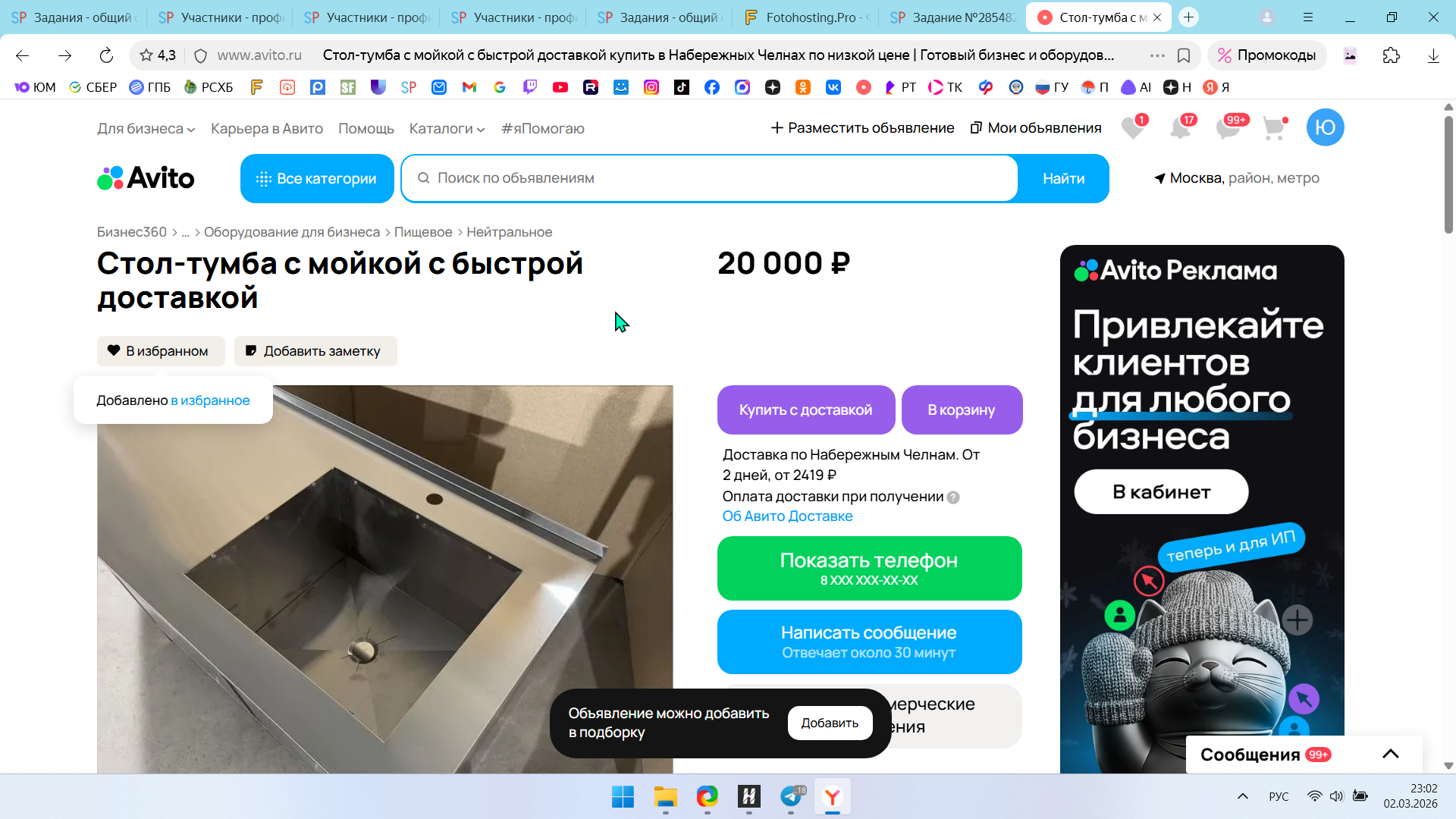Expand the «Для бизнеса» dropdown
The image size is (1456, 819).
click(146, 129)
